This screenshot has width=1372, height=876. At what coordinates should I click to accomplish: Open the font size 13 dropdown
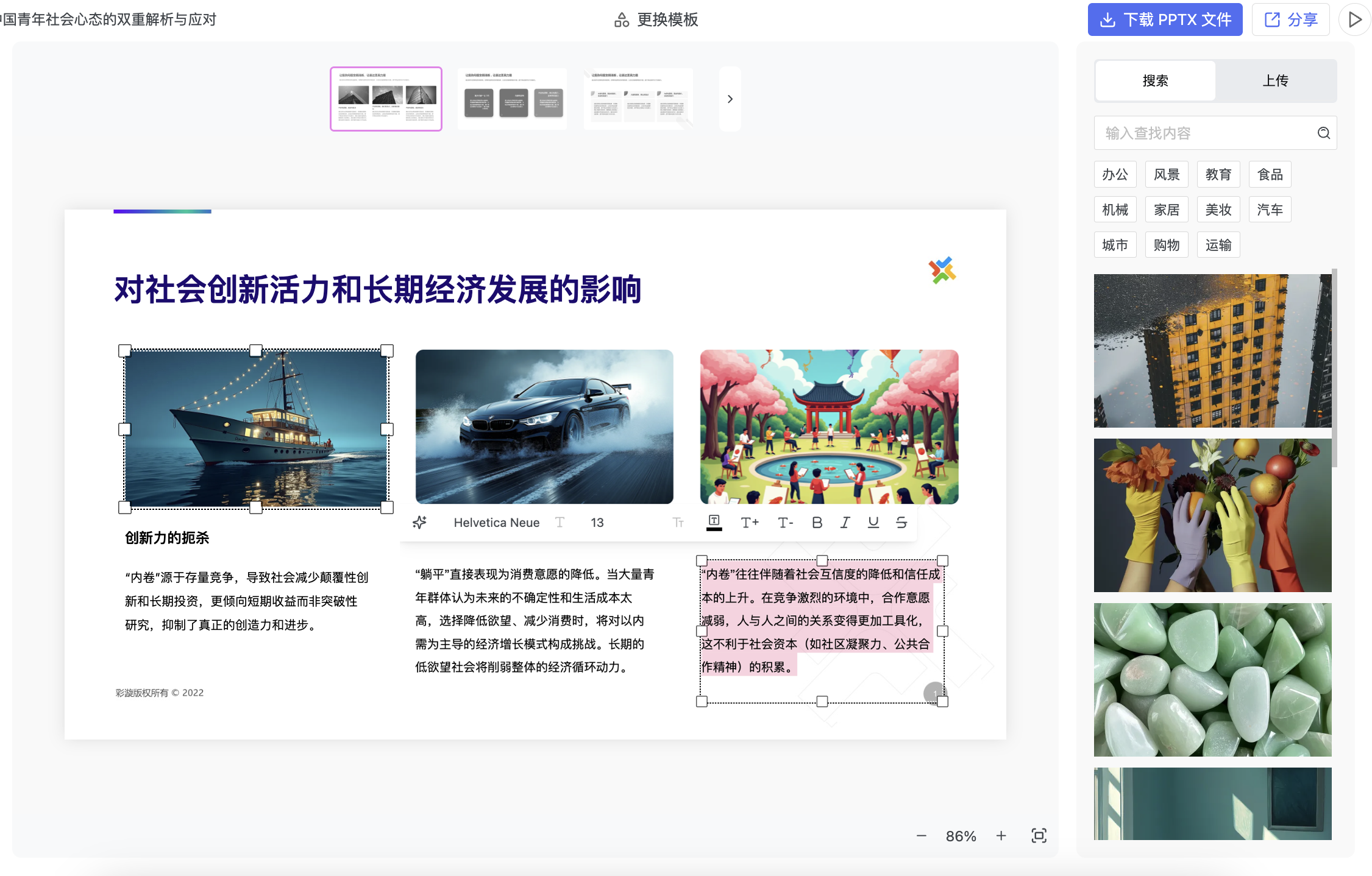pyautogui.click(x=597, y=523)
